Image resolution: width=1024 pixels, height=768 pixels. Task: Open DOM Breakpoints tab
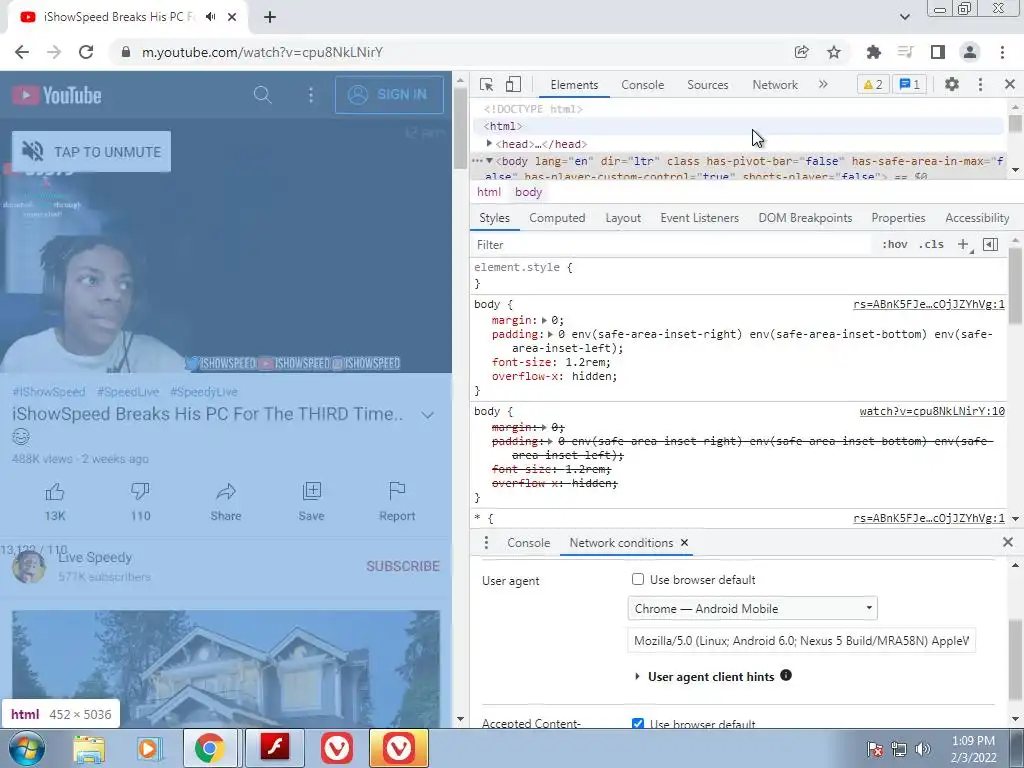coord(805,218)
